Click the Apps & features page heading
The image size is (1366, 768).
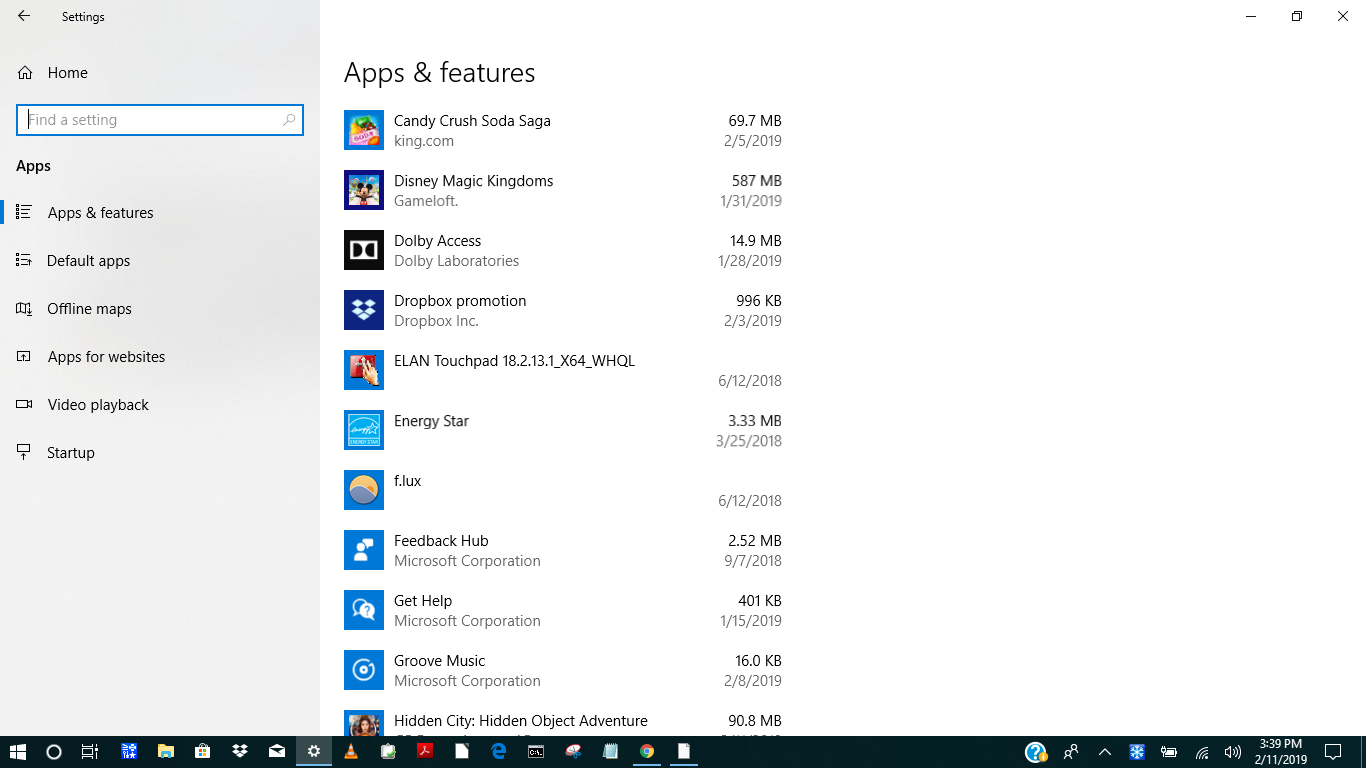tap(440, 73)
